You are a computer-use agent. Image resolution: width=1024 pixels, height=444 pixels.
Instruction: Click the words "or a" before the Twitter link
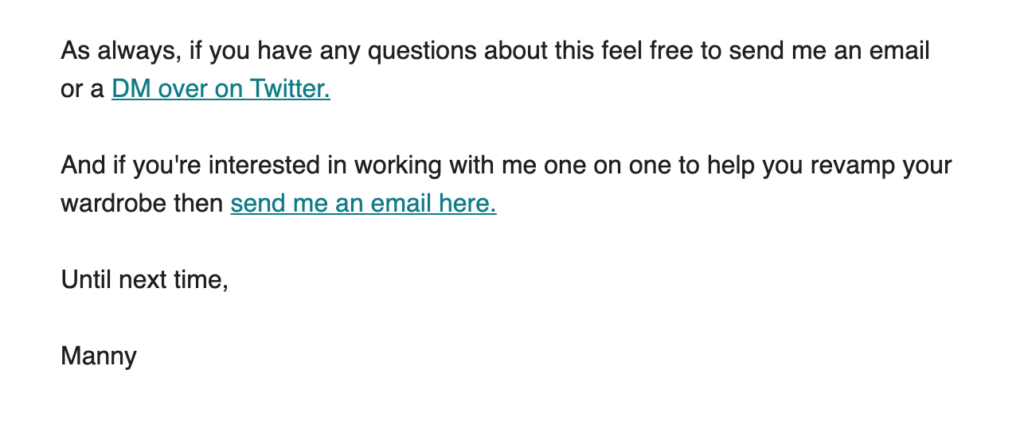pos(82,89)
